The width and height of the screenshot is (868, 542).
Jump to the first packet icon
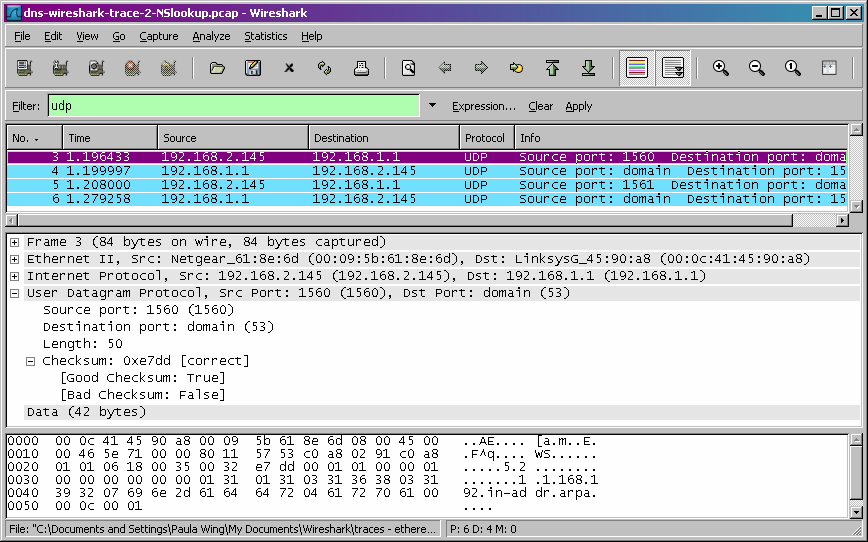[552, 68]
